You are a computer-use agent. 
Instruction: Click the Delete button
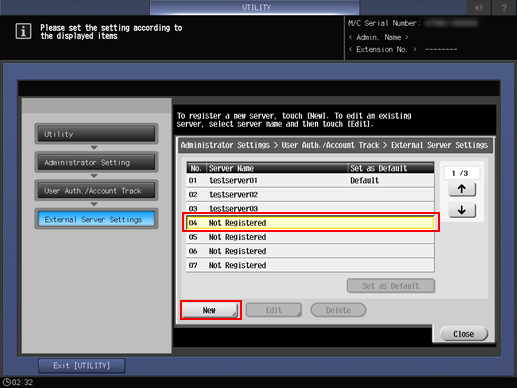point(338,310)
